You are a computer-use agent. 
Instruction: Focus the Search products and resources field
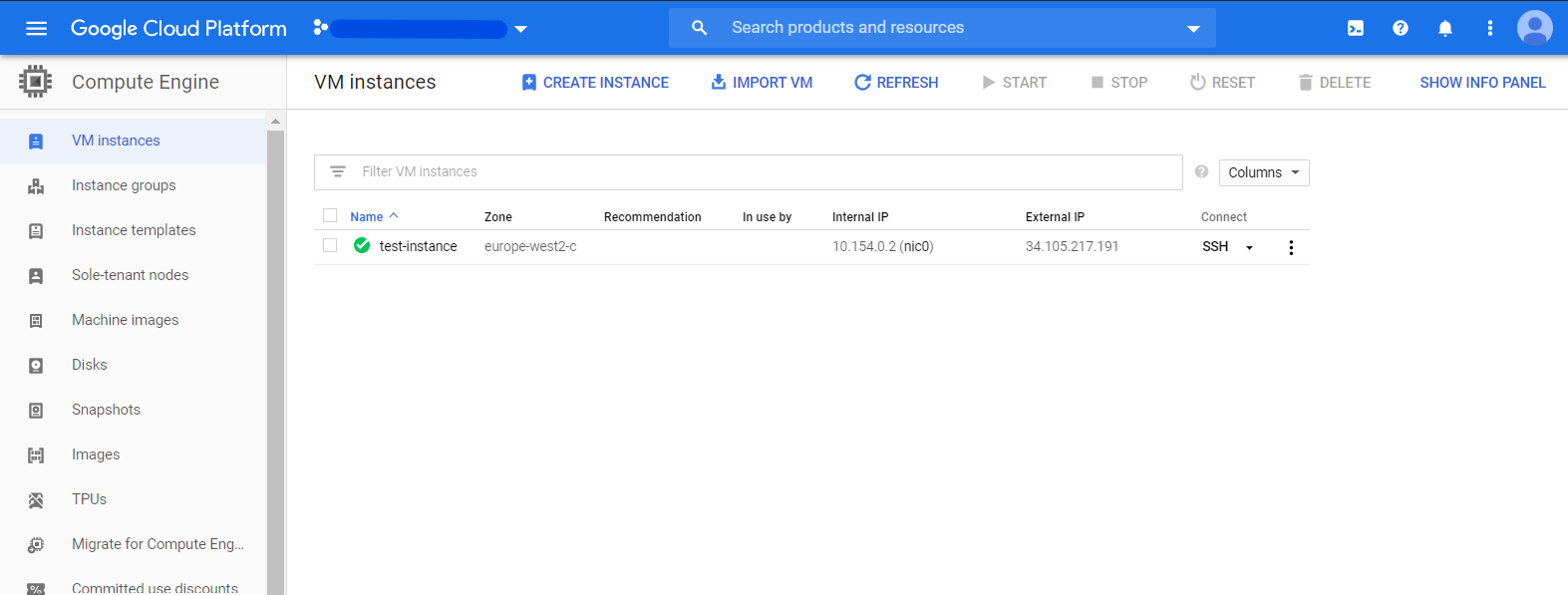point(942,28)
